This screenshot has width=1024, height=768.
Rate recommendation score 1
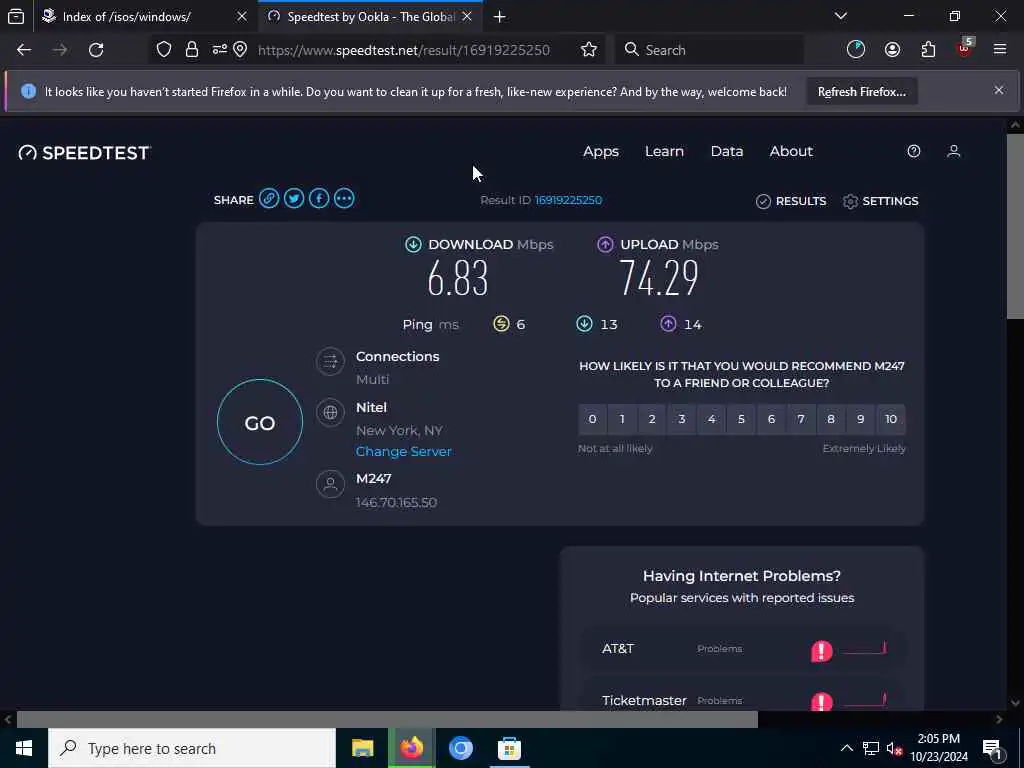(x=622, y=419)
